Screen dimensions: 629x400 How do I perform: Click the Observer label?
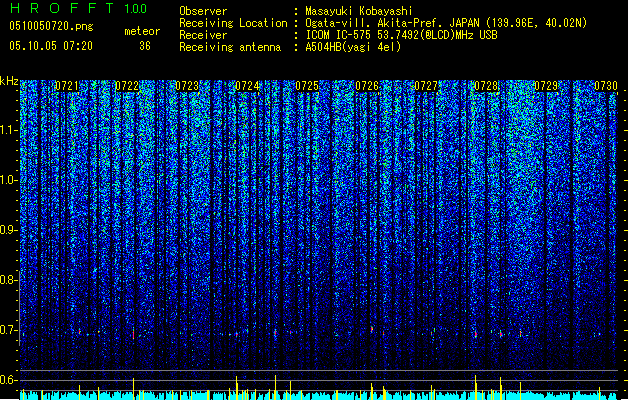(203, 11)
